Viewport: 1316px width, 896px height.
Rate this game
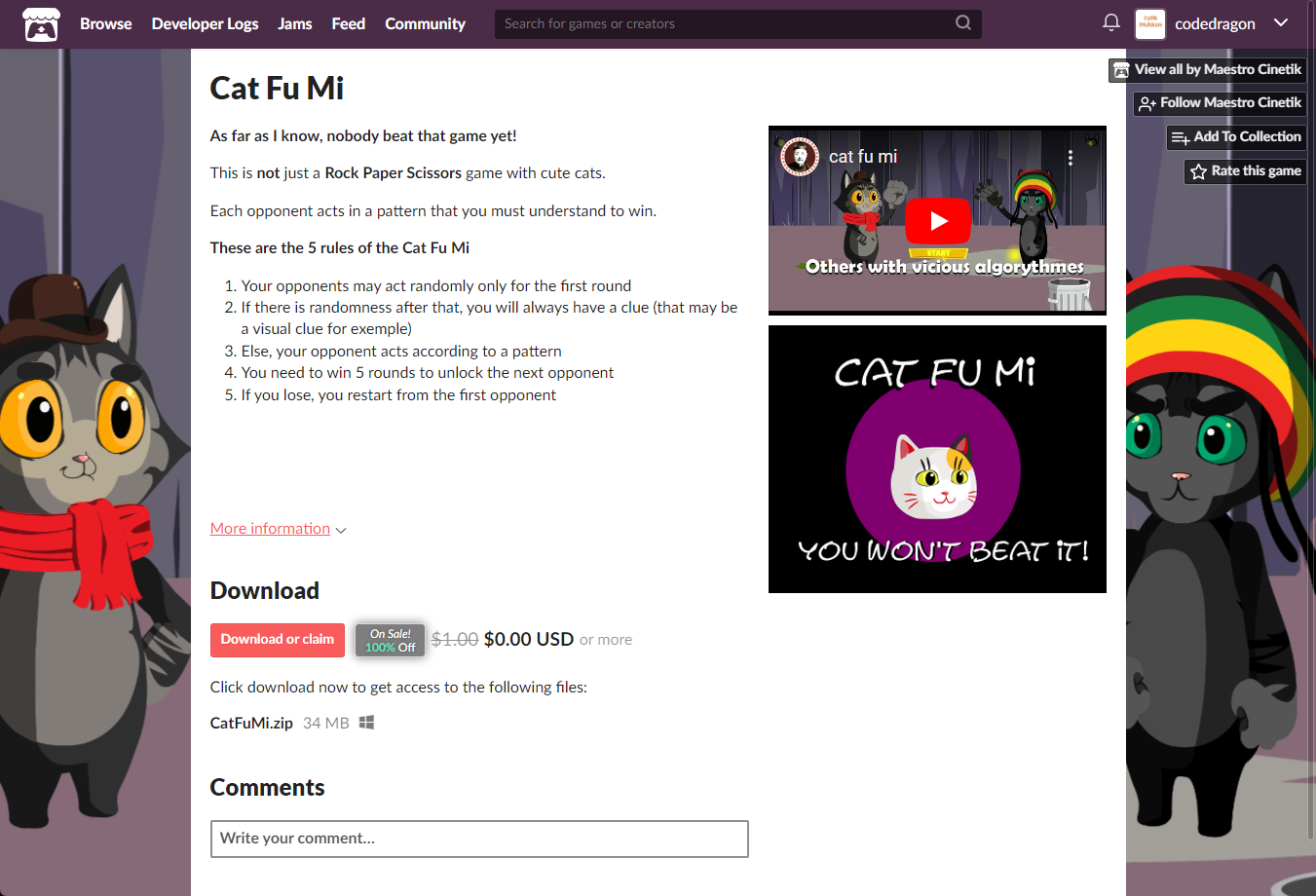click(1246, 171)
